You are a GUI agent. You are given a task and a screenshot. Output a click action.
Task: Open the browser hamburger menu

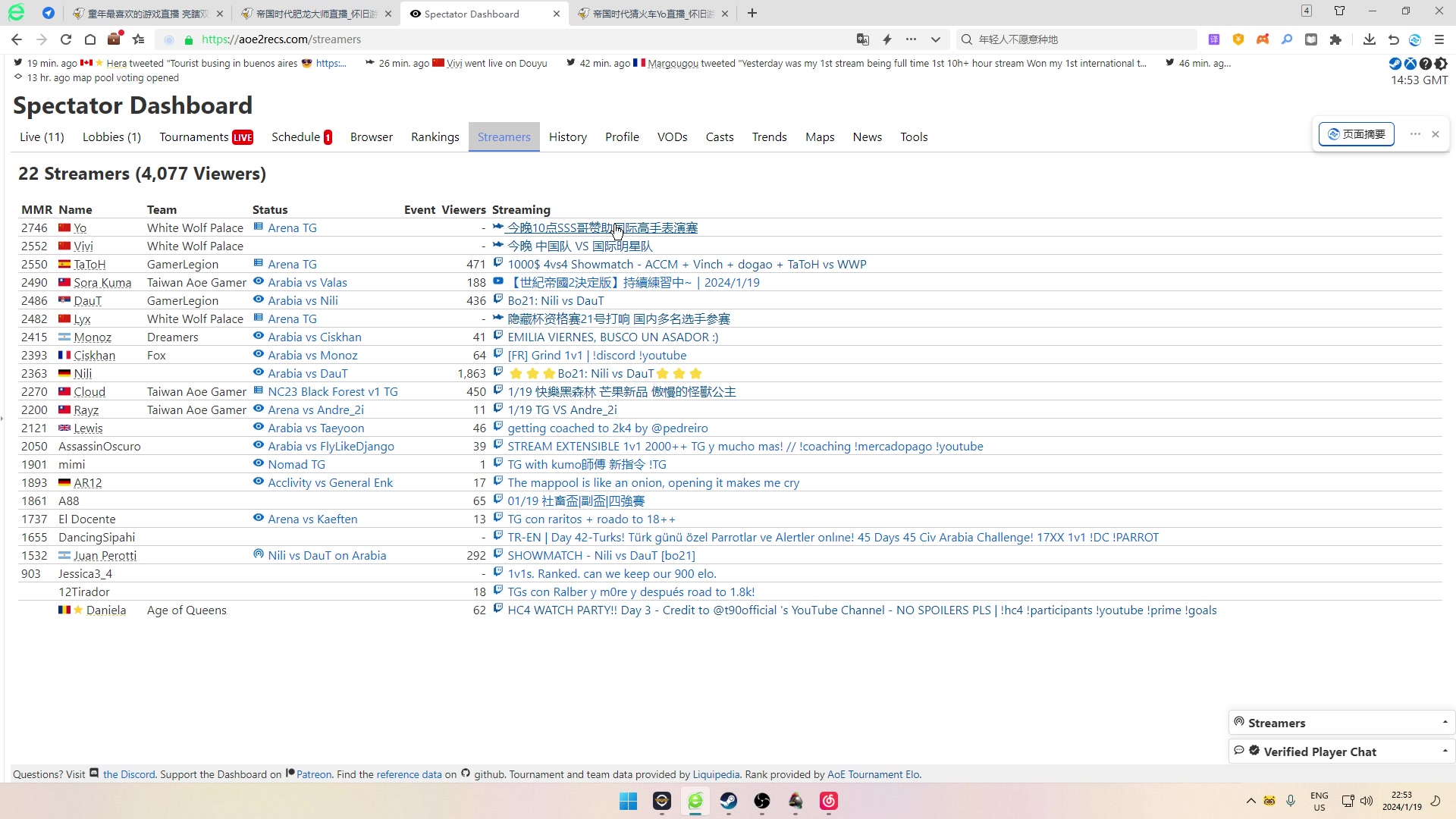coord(1439,39)
